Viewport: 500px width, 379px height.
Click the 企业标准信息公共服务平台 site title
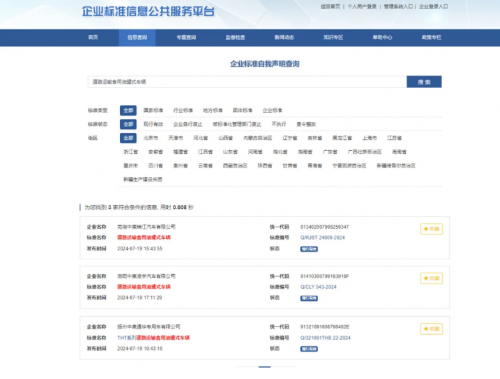pos(148,11)
